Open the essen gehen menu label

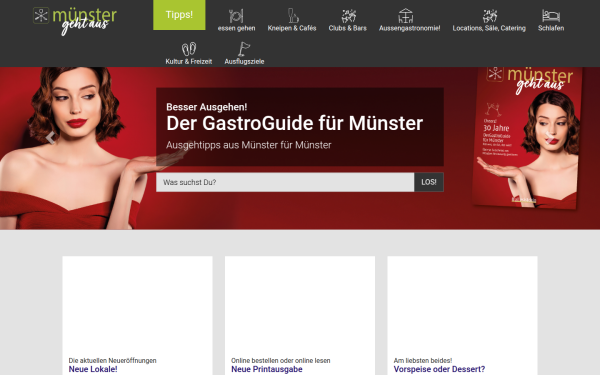236,28
